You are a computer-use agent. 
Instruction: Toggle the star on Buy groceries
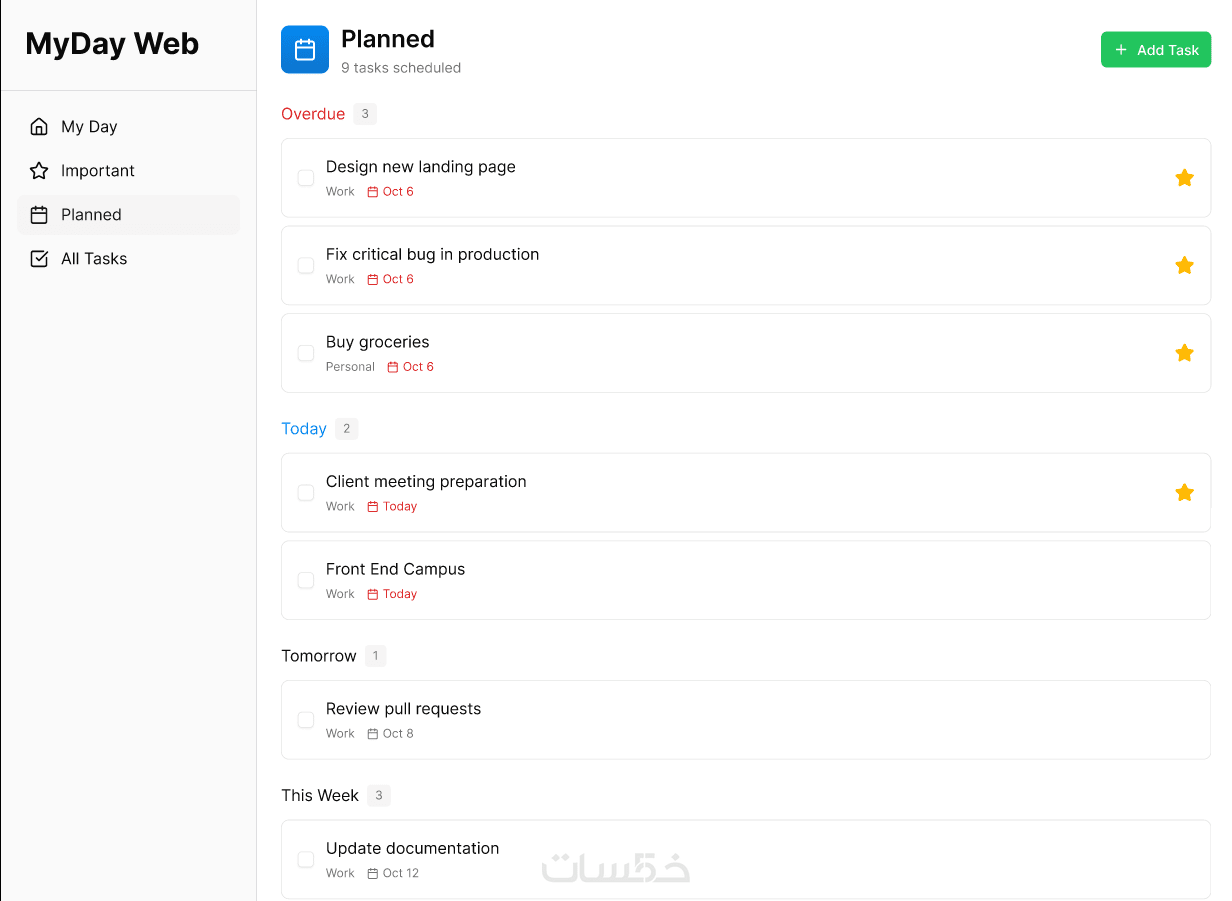coord(1184,353)
